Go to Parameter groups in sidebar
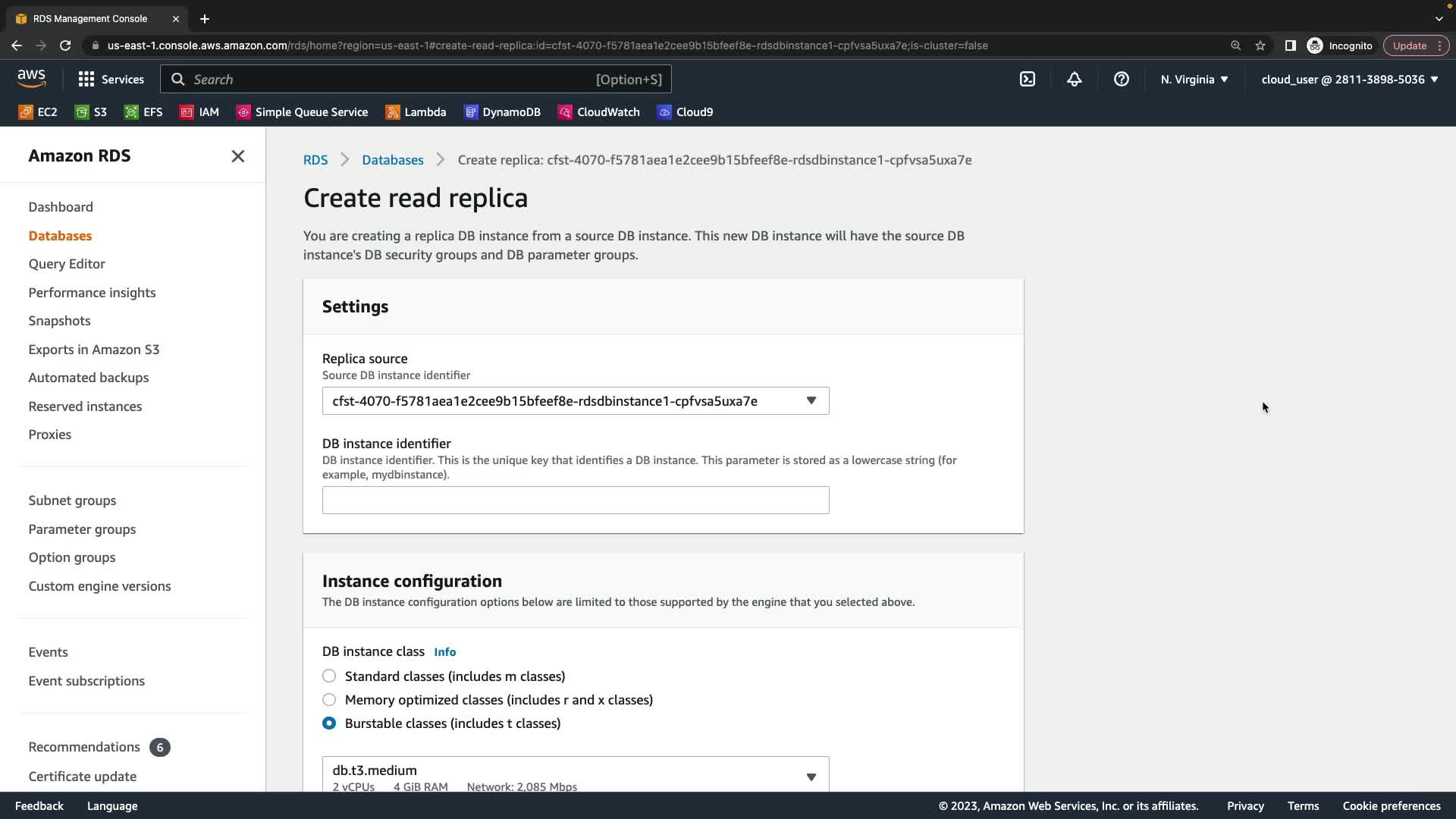Viewport: 1456px width, 819px height. tap(82, 529)
